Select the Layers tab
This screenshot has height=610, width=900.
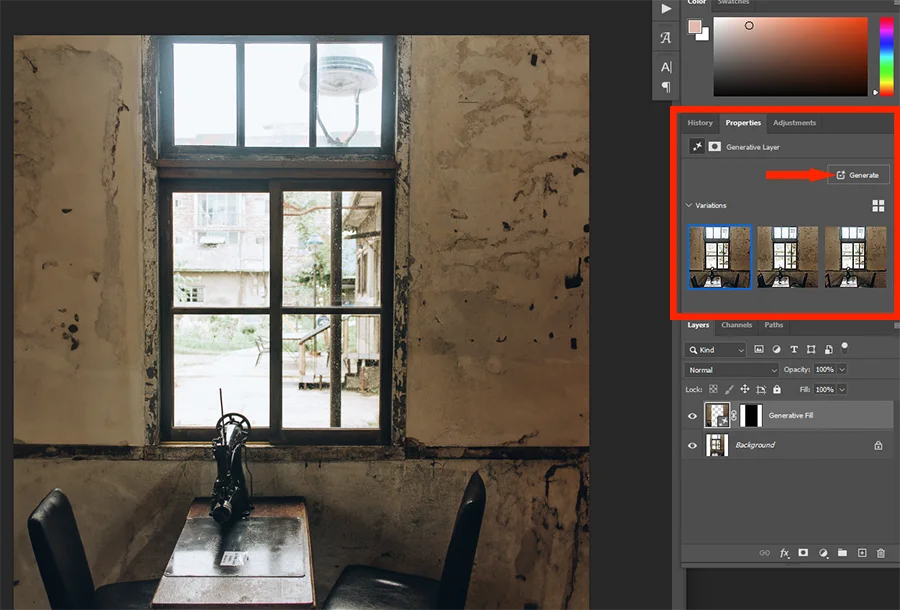(x=698, y=325)
